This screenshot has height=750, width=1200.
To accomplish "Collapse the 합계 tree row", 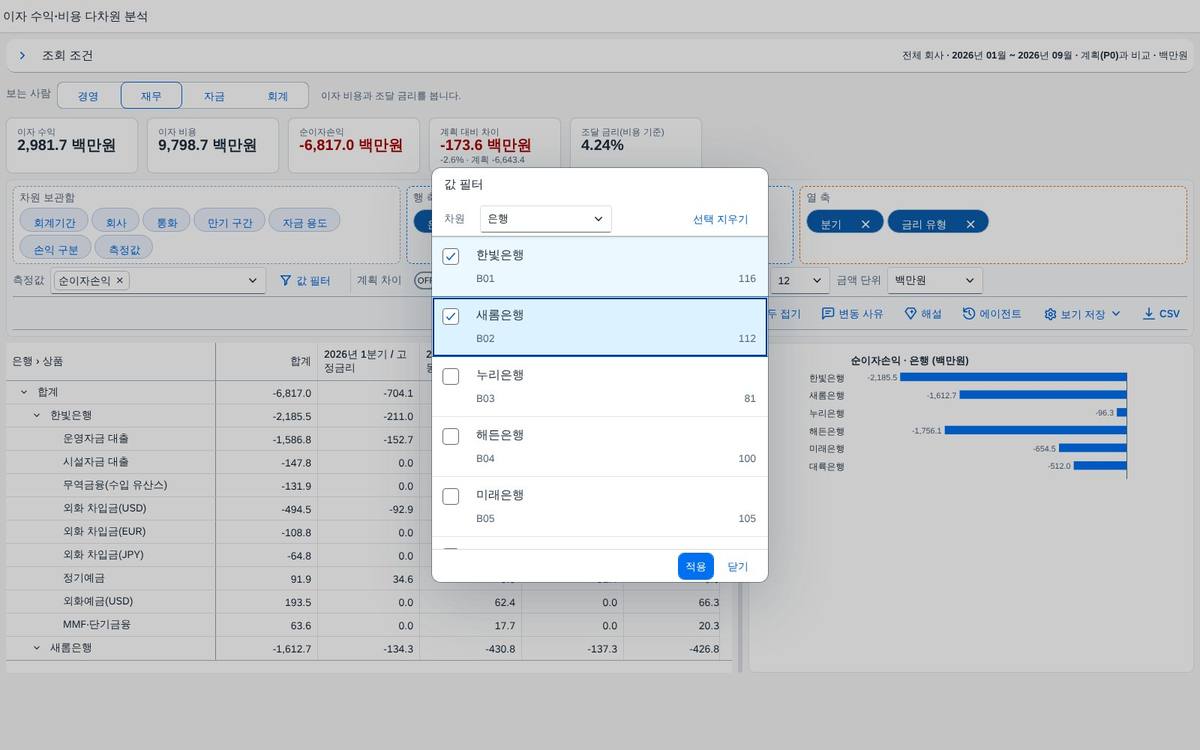I will [24, 392].
